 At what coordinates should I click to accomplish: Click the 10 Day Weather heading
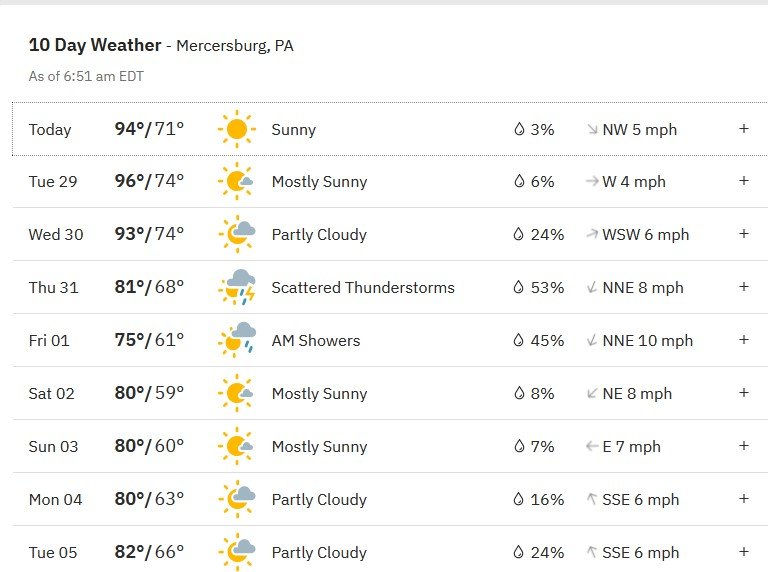click(95, 45)
